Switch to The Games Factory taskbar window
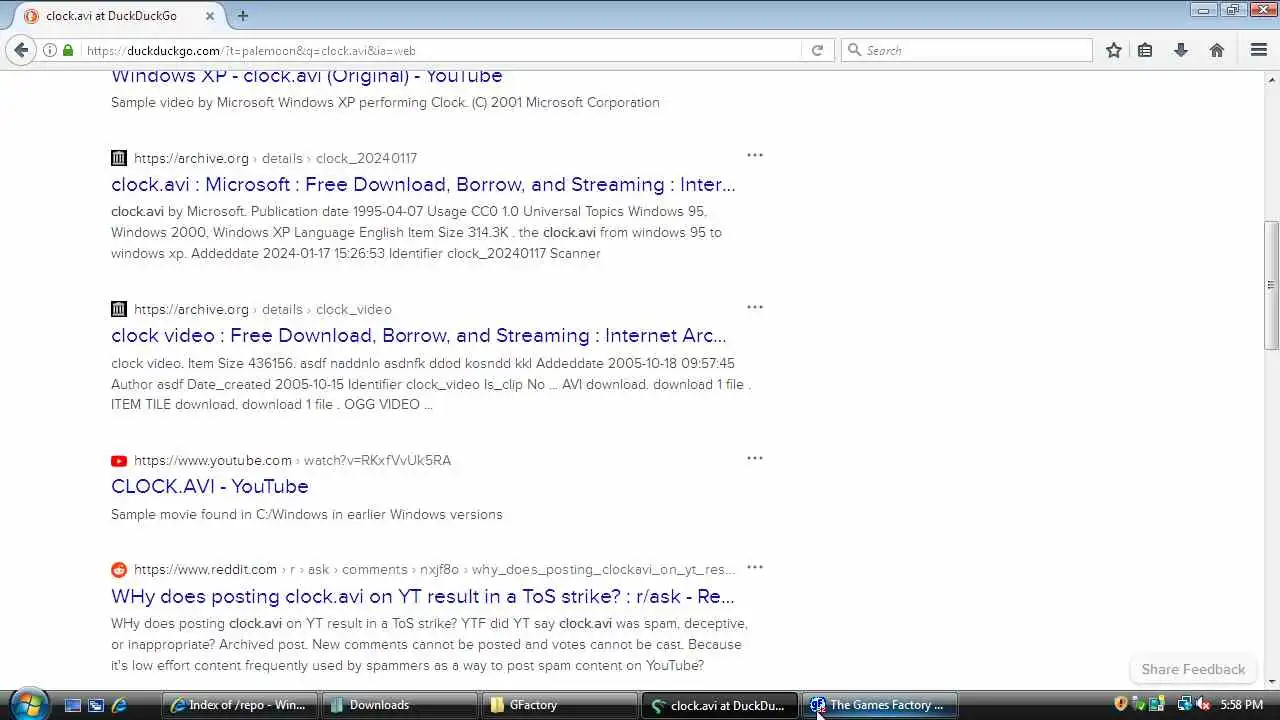The width and height of the screenshot is (1280, 720). pos(879,705)
